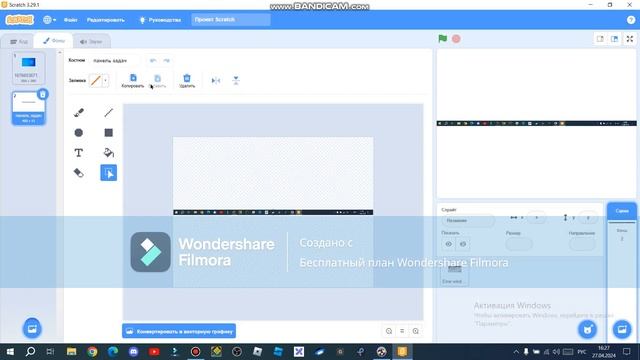Image resolution: width=640 pixels, height=360 pixels.
Task: Switch to large stage layout
Action: 615,39
